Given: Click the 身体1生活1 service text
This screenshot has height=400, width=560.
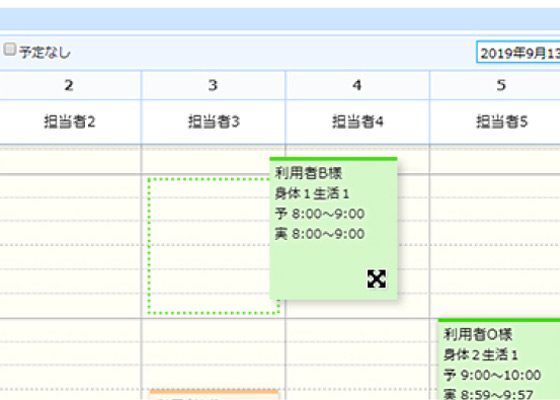Looking at the screenshot, I should pos(311,194).
